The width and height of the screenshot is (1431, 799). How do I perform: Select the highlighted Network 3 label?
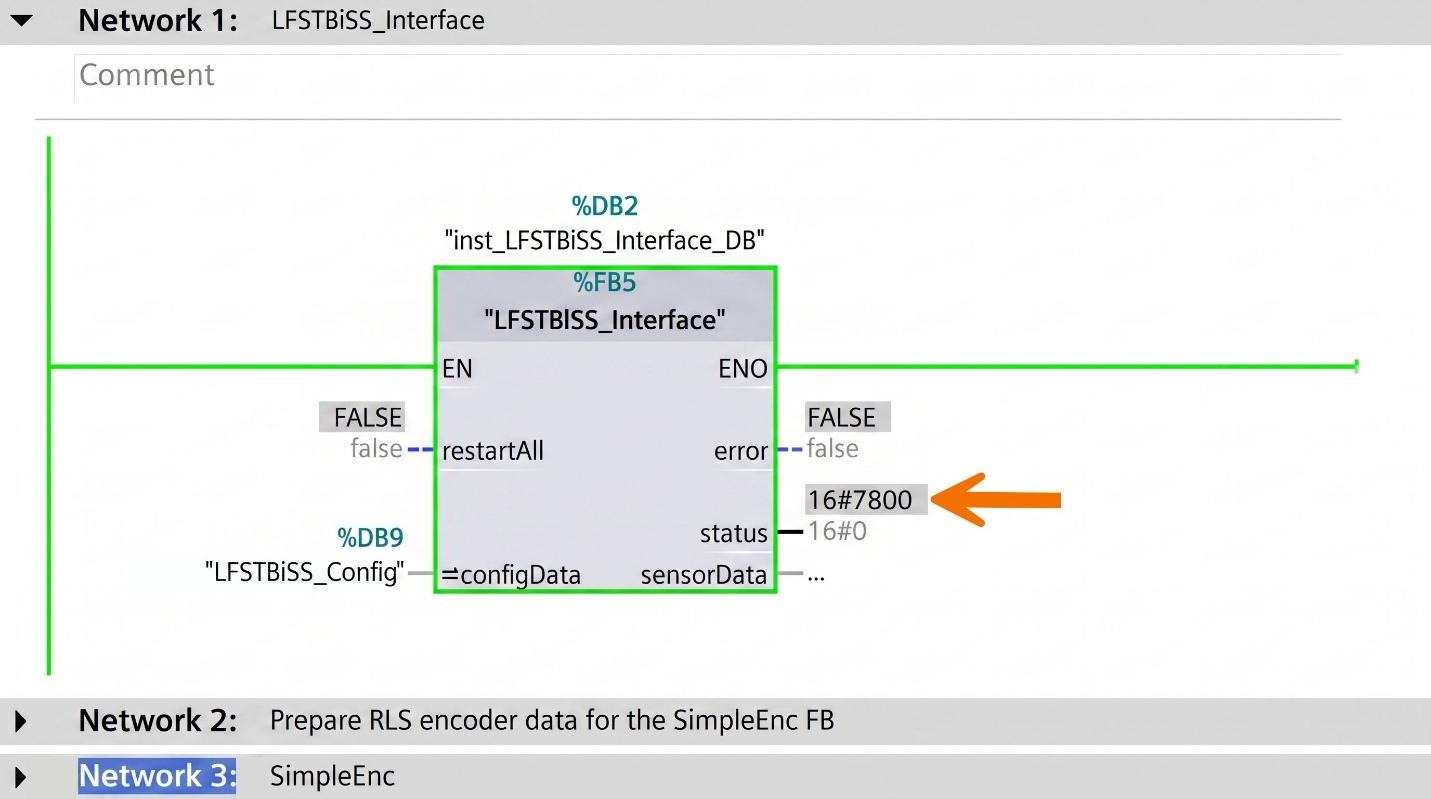(157, 776)
